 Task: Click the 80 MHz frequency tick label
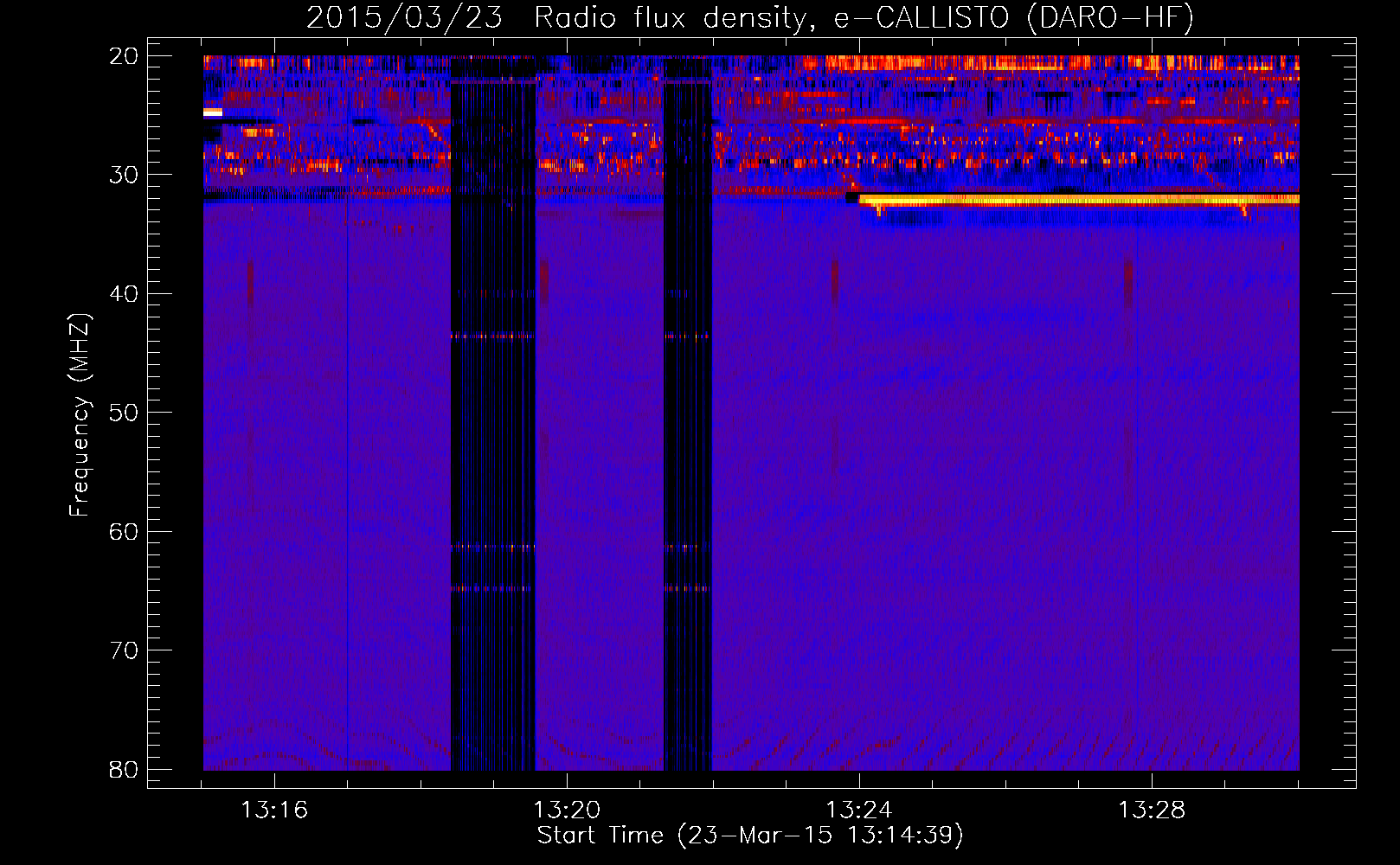124,770
